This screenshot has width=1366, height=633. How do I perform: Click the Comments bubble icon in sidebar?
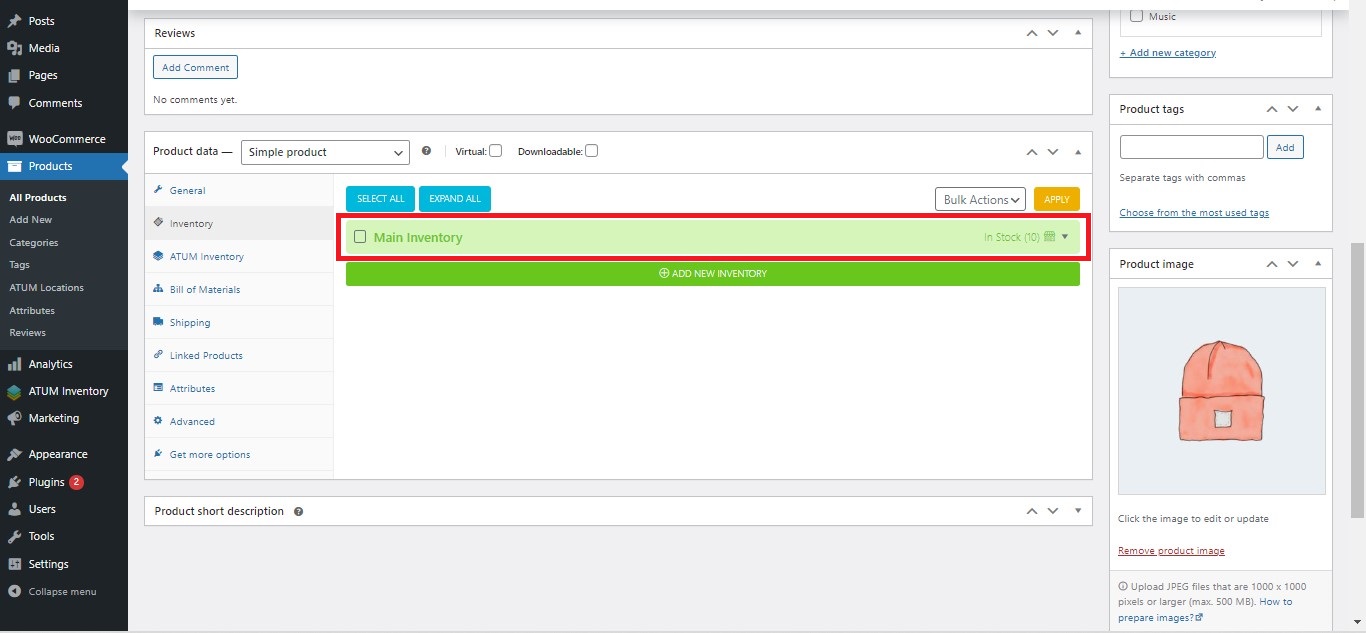coord(14,103)
